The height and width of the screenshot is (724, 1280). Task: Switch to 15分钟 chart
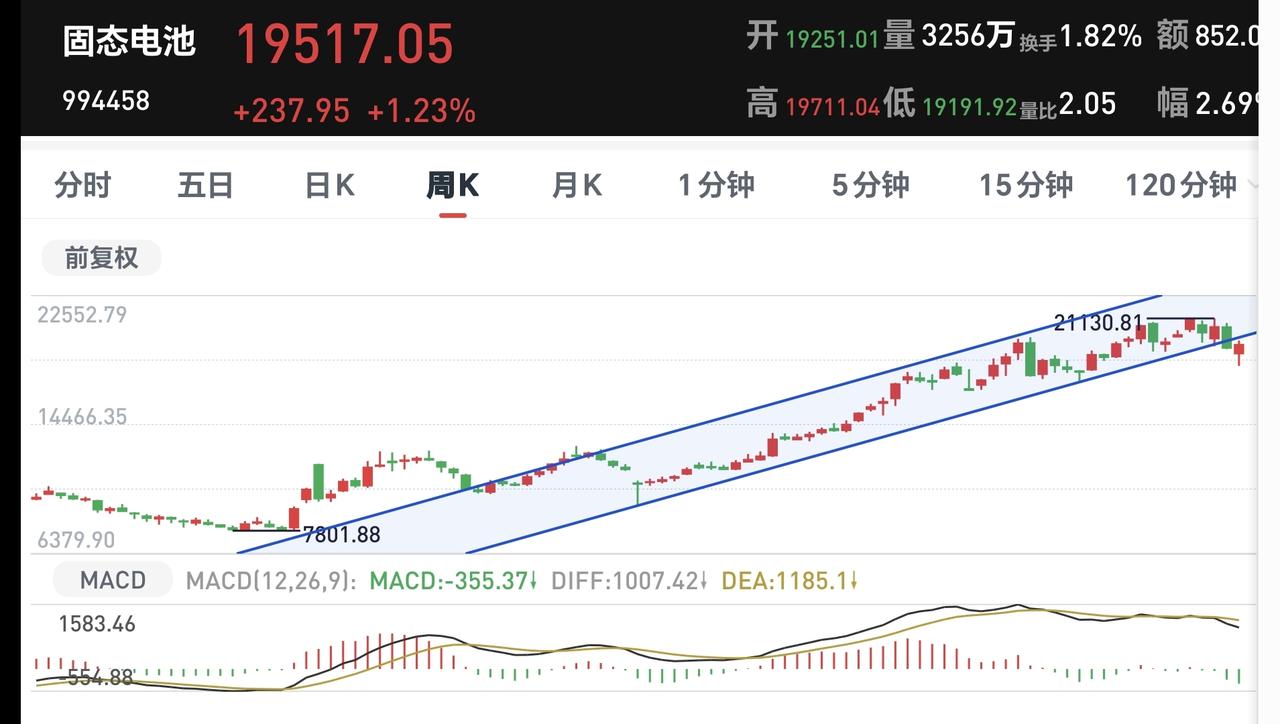[x=1025, y=186]
